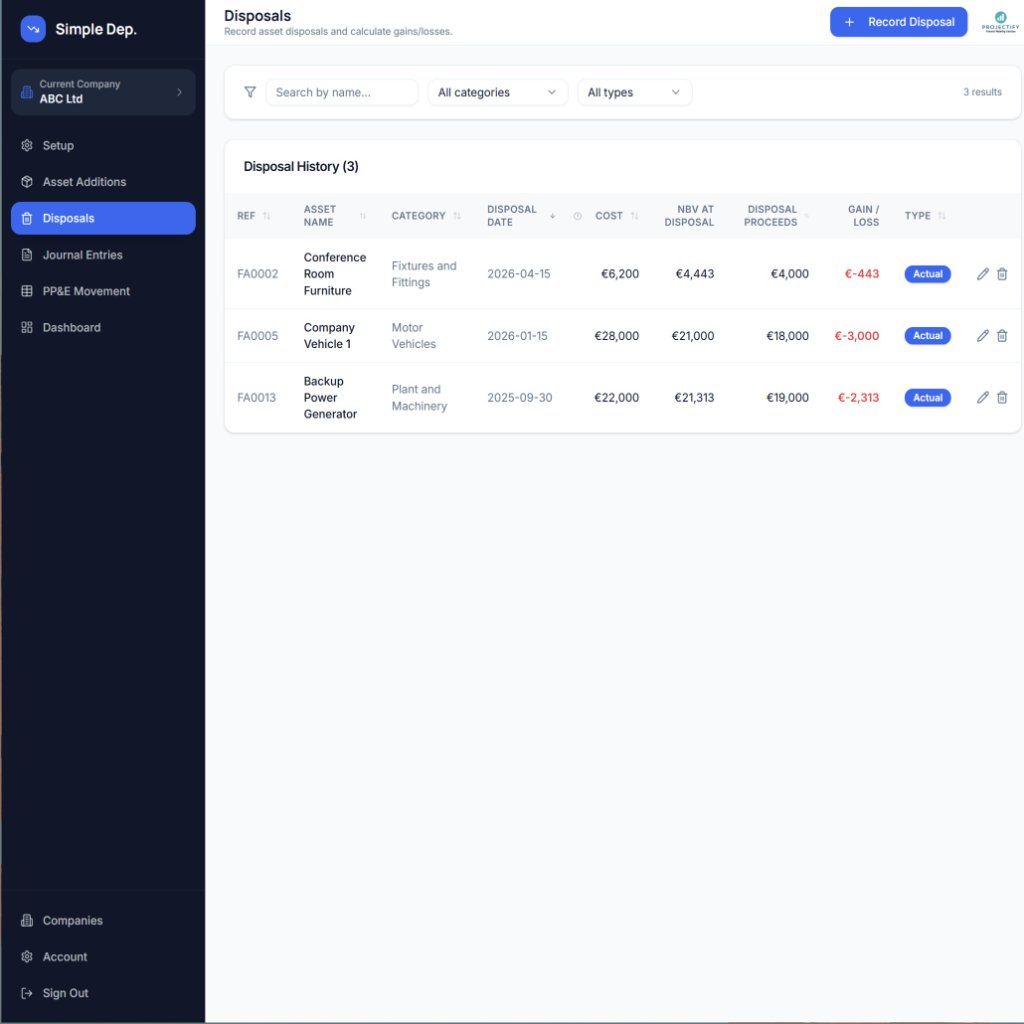Focus the Search by name field
Image resolution: width=1024 pixels, height=1024 pixels.
(342, 92)
